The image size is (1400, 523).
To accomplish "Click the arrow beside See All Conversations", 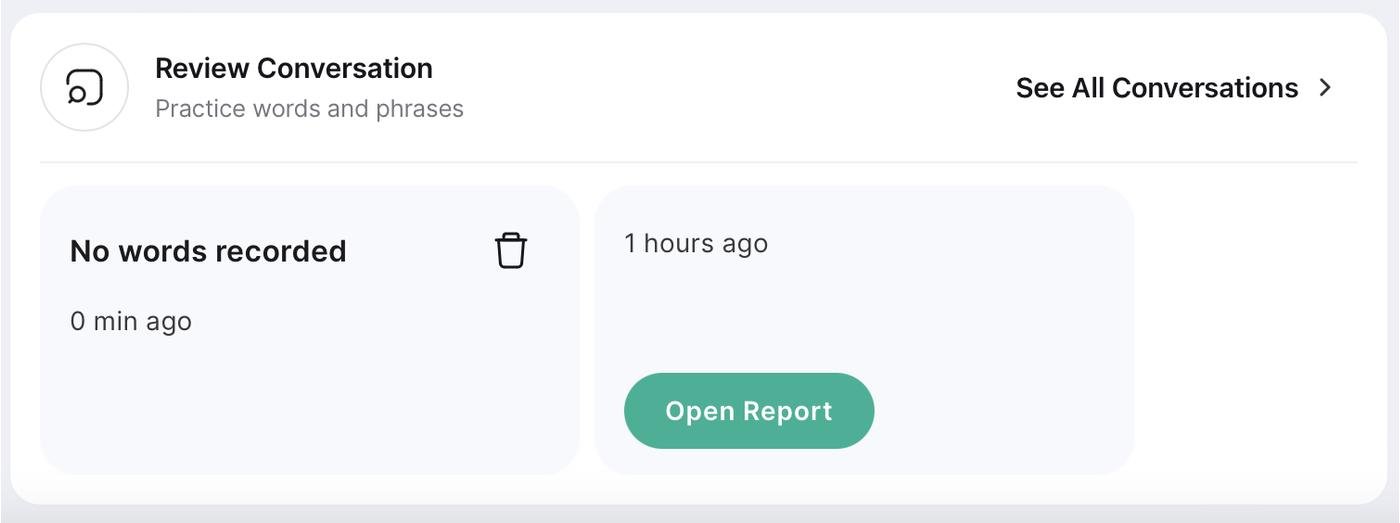I will pyautogui.click(x=1326, y=88).
